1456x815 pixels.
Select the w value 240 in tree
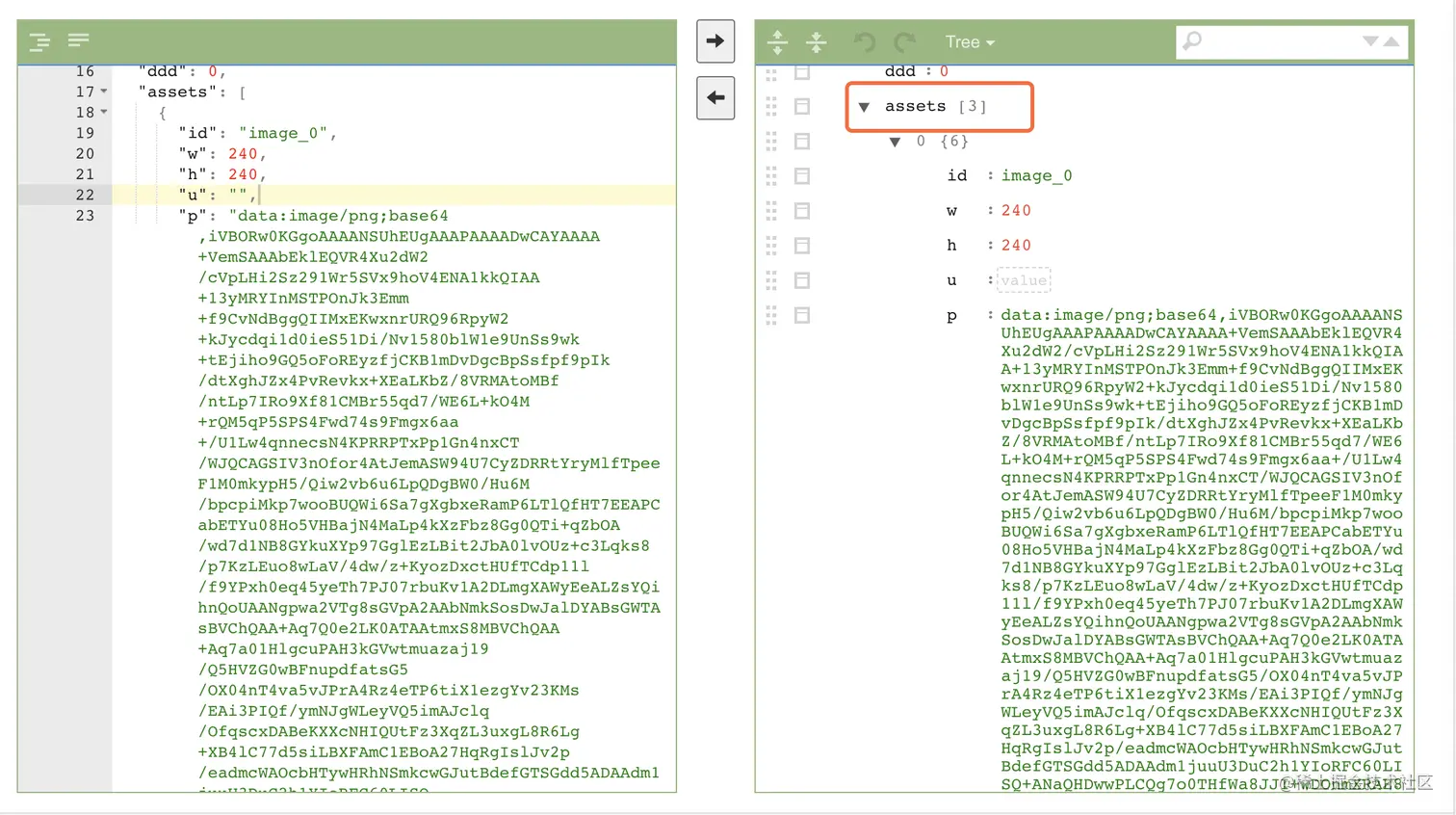tap(1016, 210)
